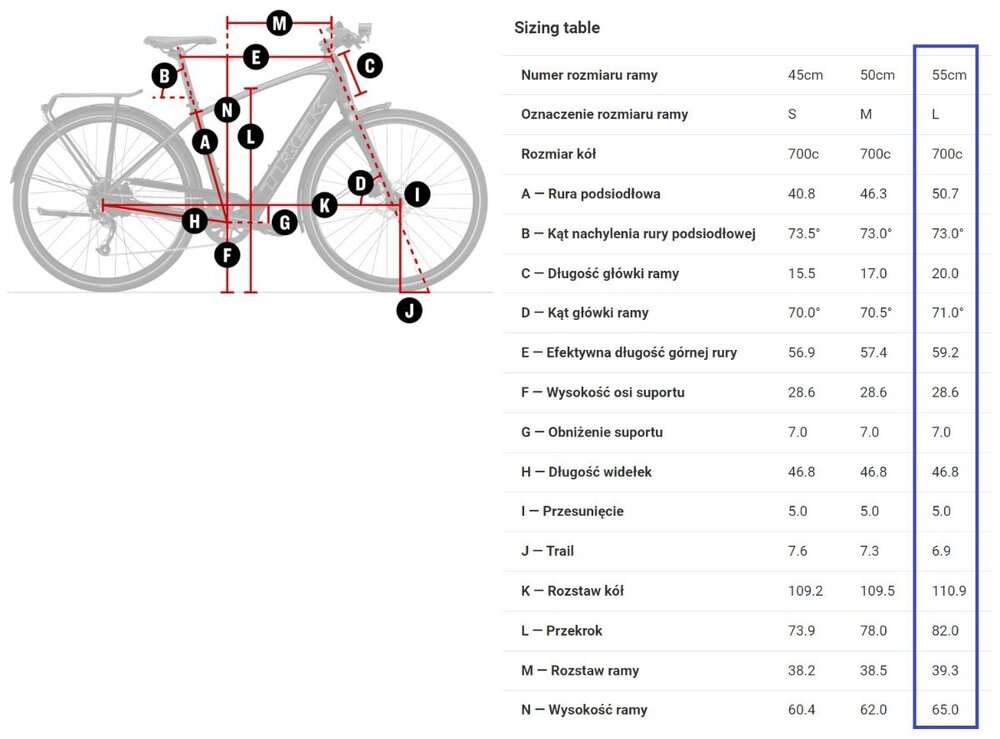Screen dimensions: 1000x739
Task: Select the J trail marker
Action: coord(409,310)
